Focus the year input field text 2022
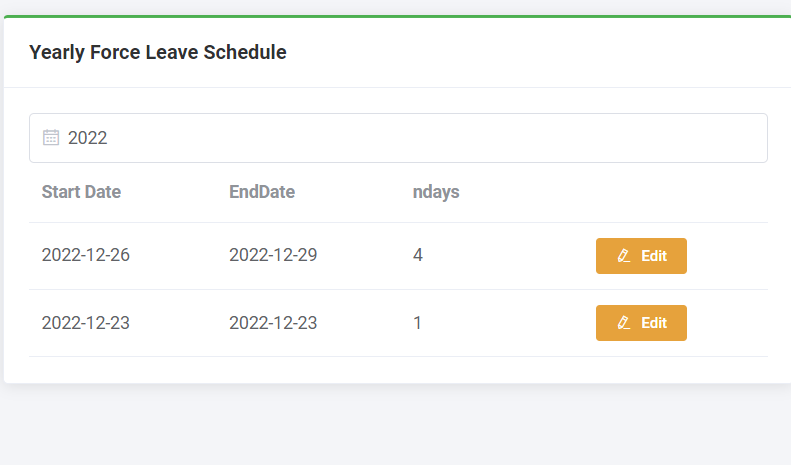This screenshot has height=465, width=791. (88, 138)
